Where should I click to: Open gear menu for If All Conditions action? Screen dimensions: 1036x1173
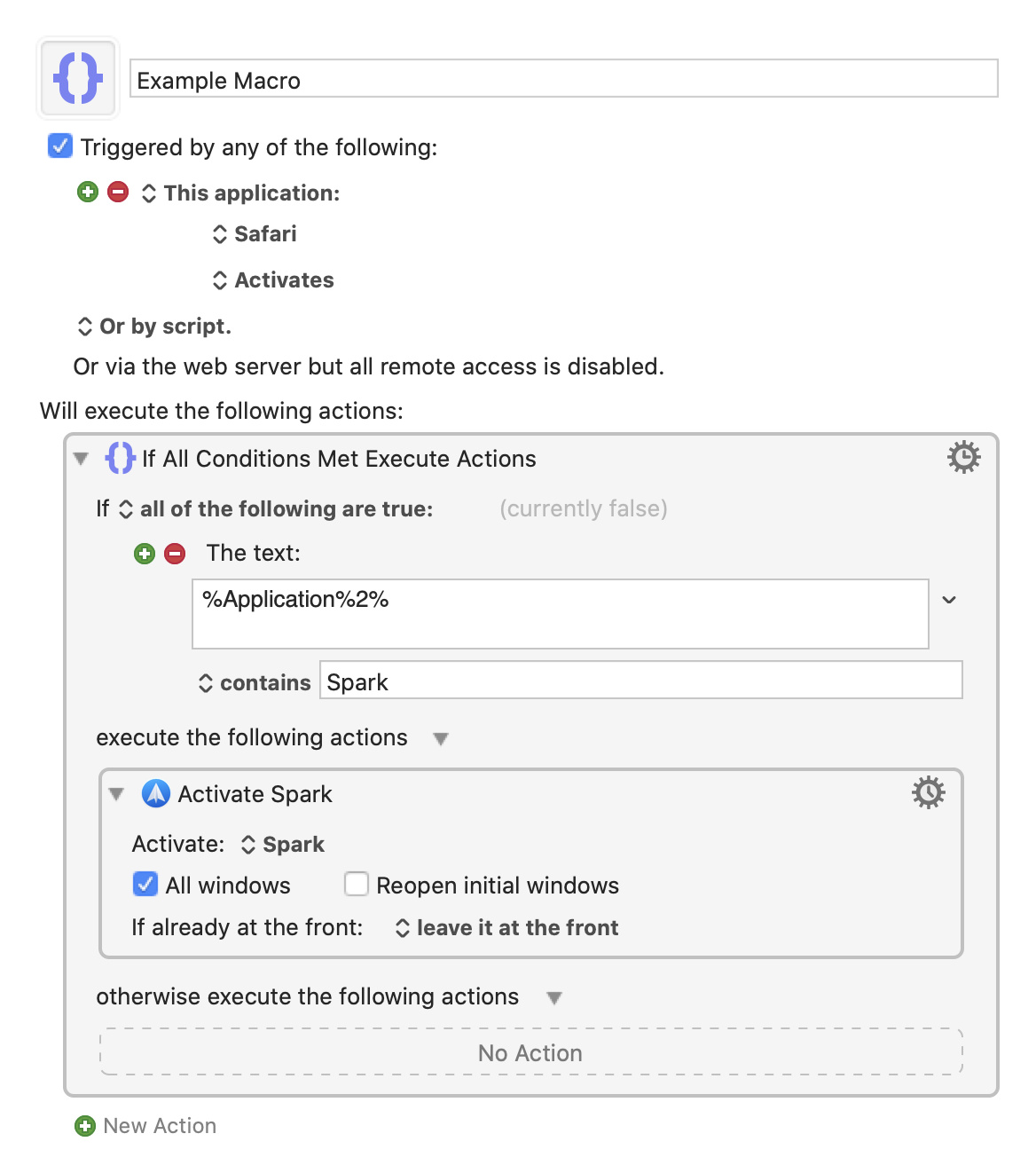[x=963, y=457]
